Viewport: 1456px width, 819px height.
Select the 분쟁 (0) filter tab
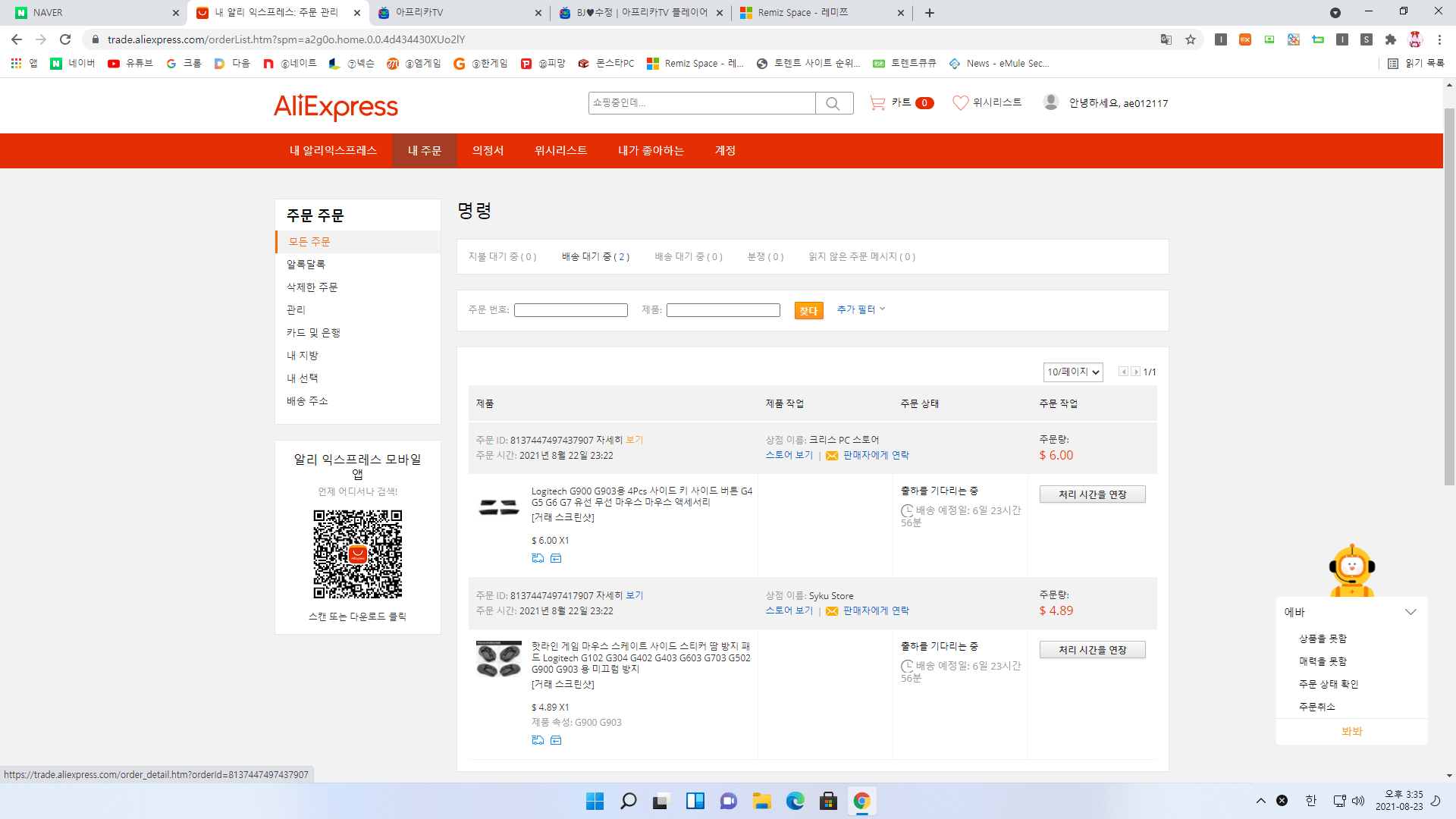(x=765, y=257)
